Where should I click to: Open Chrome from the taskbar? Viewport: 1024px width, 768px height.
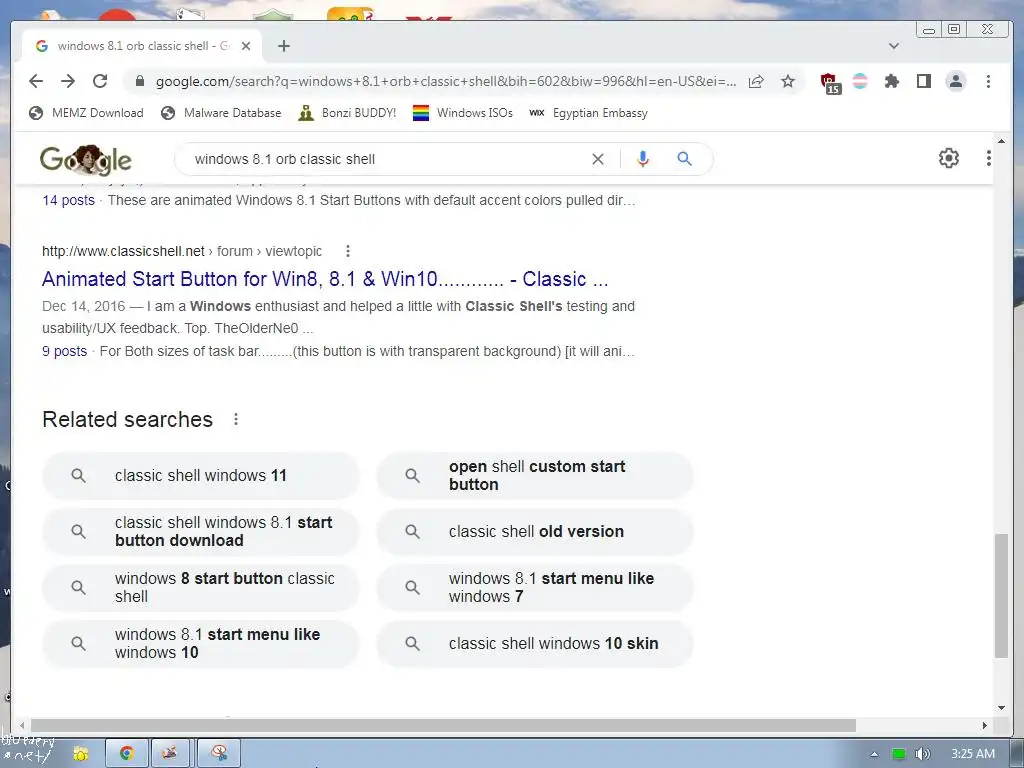click(127, 754)
